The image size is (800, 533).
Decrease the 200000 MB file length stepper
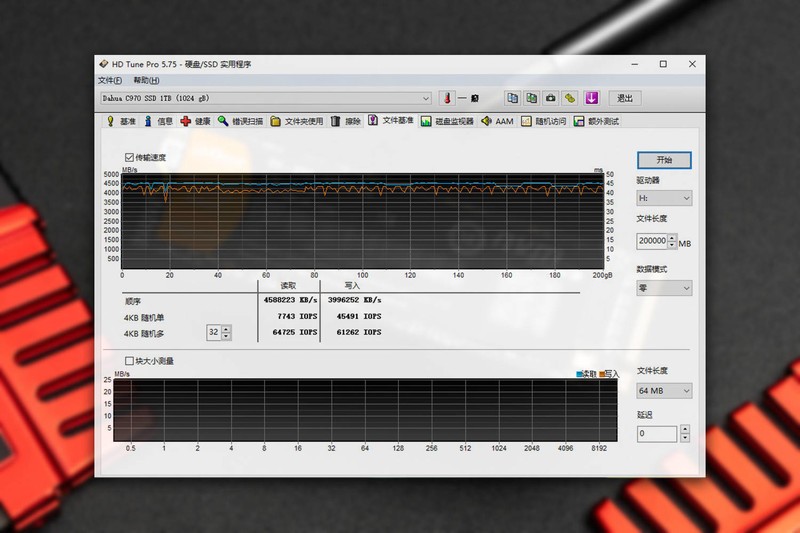click(672, 245)
